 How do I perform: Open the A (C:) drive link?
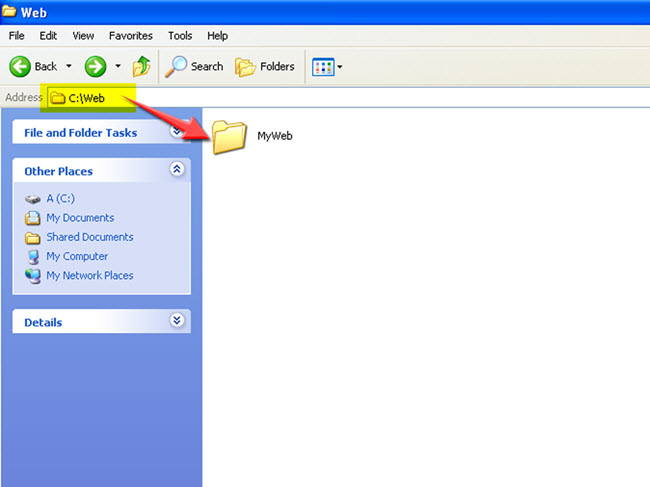point(61,199)
